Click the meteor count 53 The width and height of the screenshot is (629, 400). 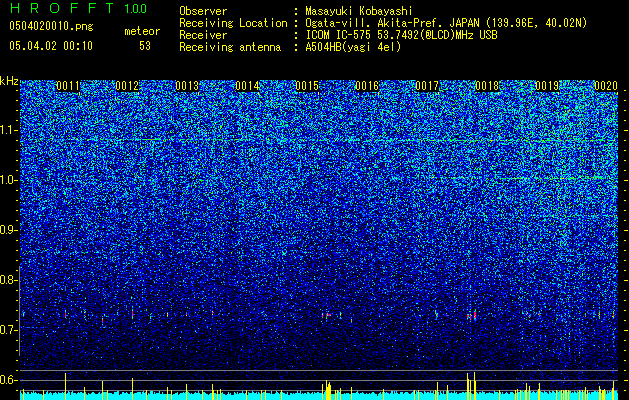click(145, 46)
